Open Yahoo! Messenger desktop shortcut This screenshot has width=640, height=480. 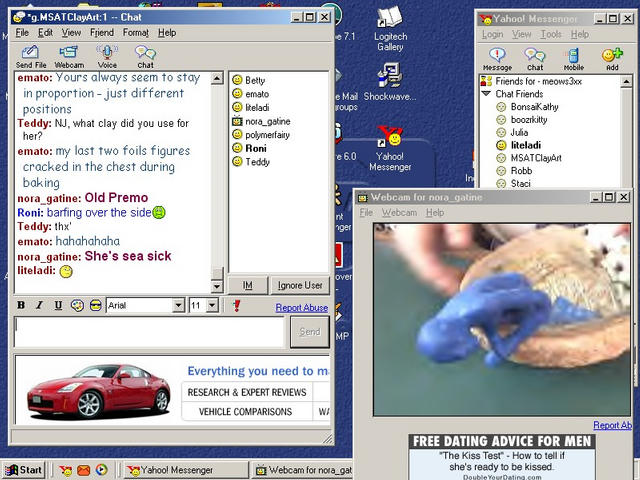tap(390, 149)
